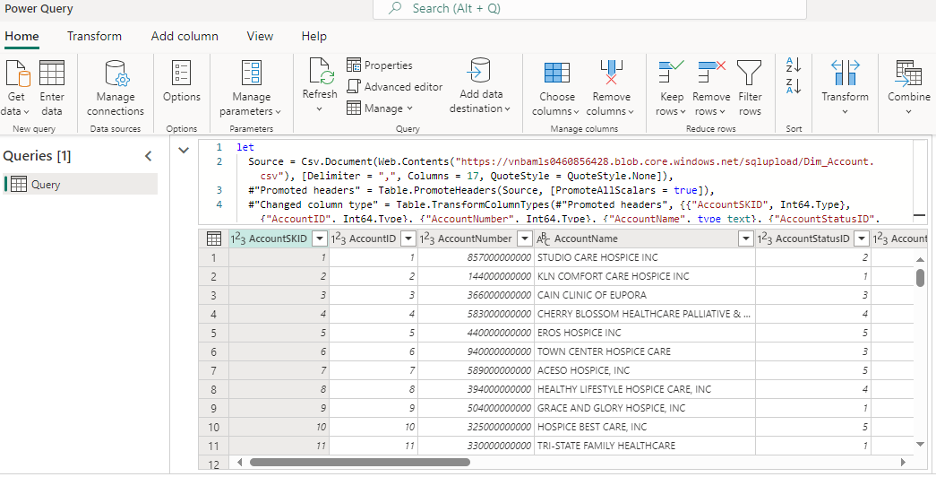Open the Manage query dropdown
The width and height of the screenshot is (936, 478).
[x=380, y=108]
